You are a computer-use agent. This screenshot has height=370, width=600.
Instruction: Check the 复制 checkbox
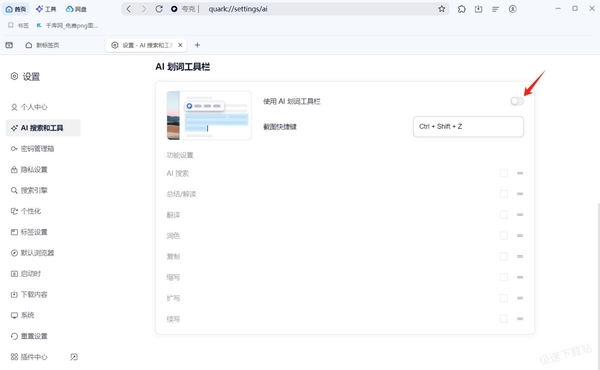(504, 256)
